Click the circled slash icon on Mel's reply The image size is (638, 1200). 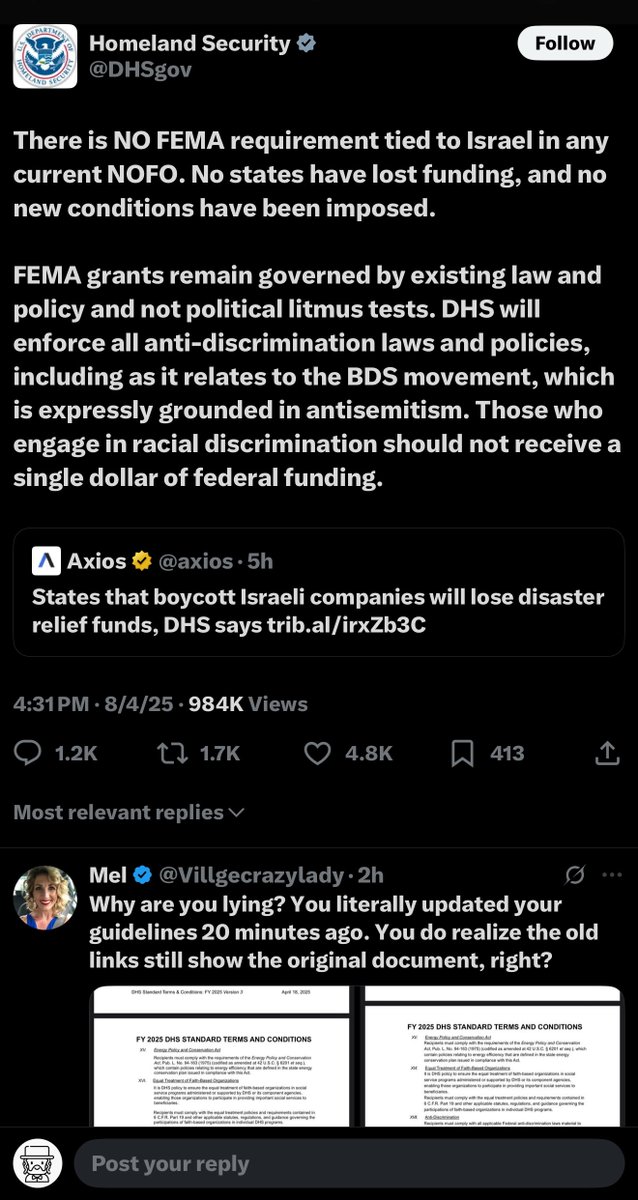(575, 876)
